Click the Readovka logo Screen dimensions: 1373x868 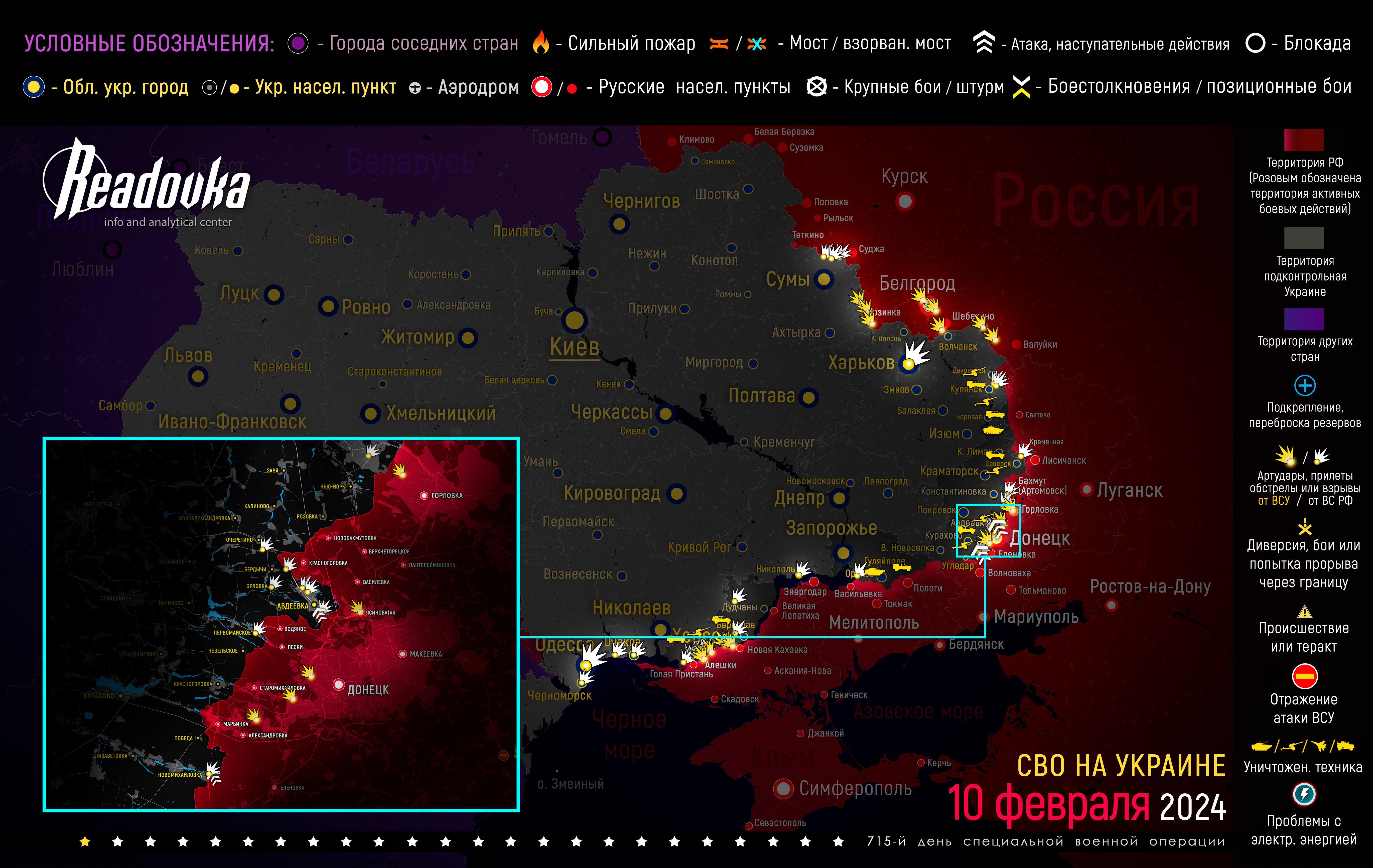(x=146, y=183)
